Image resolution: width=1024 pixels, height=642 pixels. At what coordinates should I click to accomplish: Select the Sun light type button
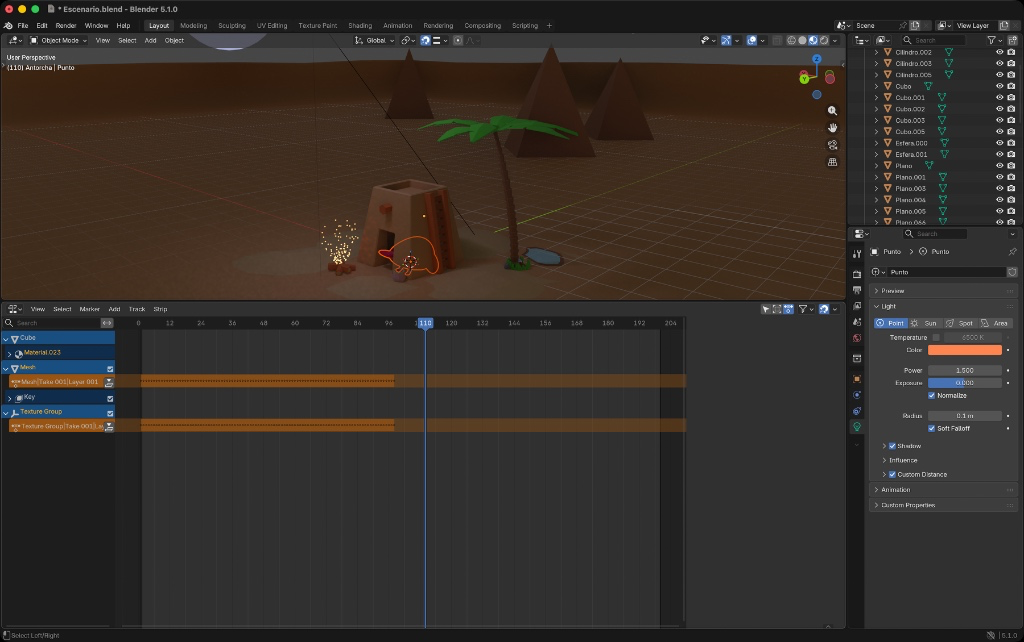point(924,323)
